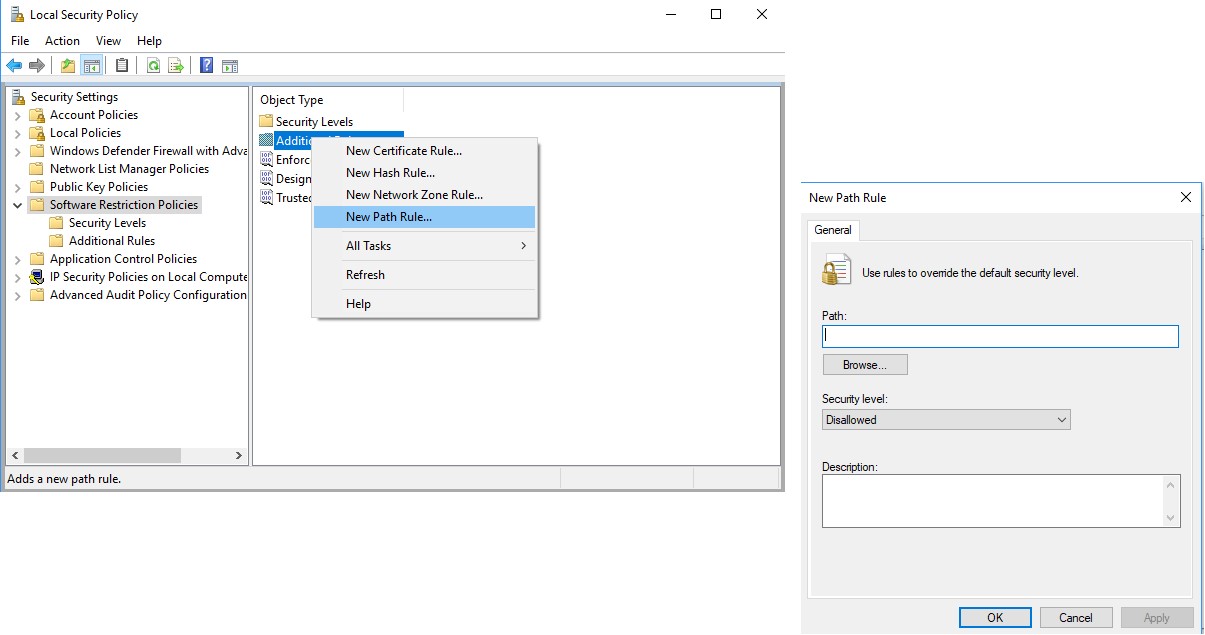Click the tree scrollbar left arrow
Screen dimensions: 1205x635
15,456
